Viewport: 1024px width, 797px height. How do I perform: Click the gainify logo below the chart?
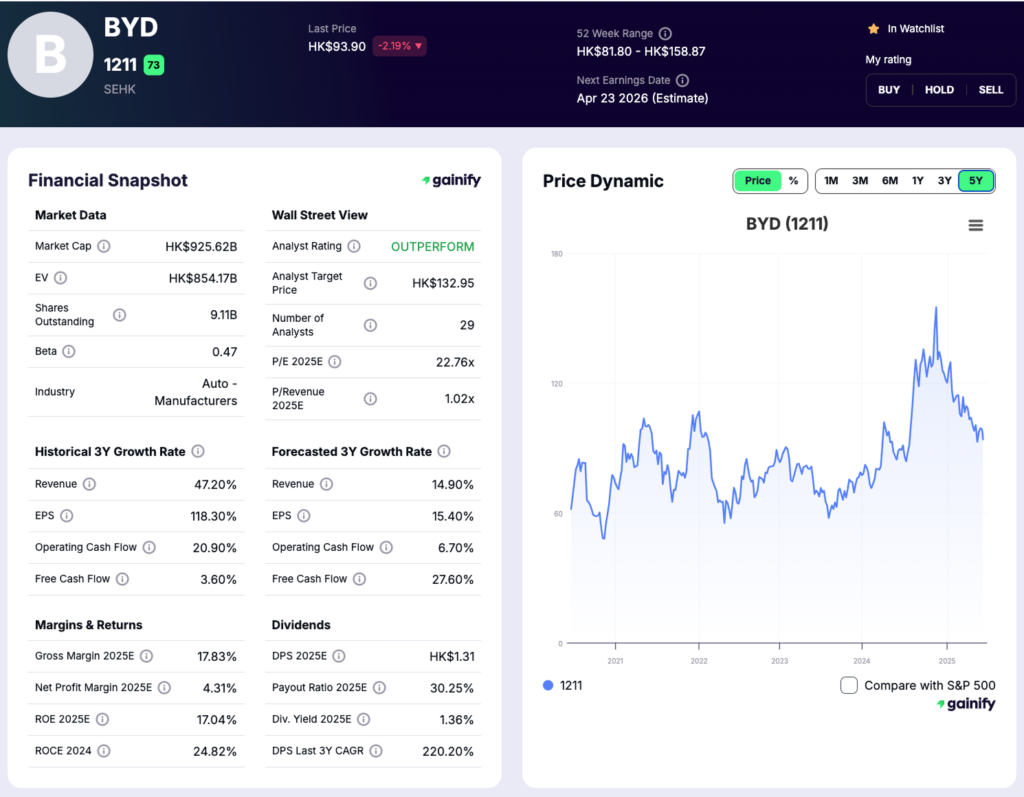pos(966,703)
